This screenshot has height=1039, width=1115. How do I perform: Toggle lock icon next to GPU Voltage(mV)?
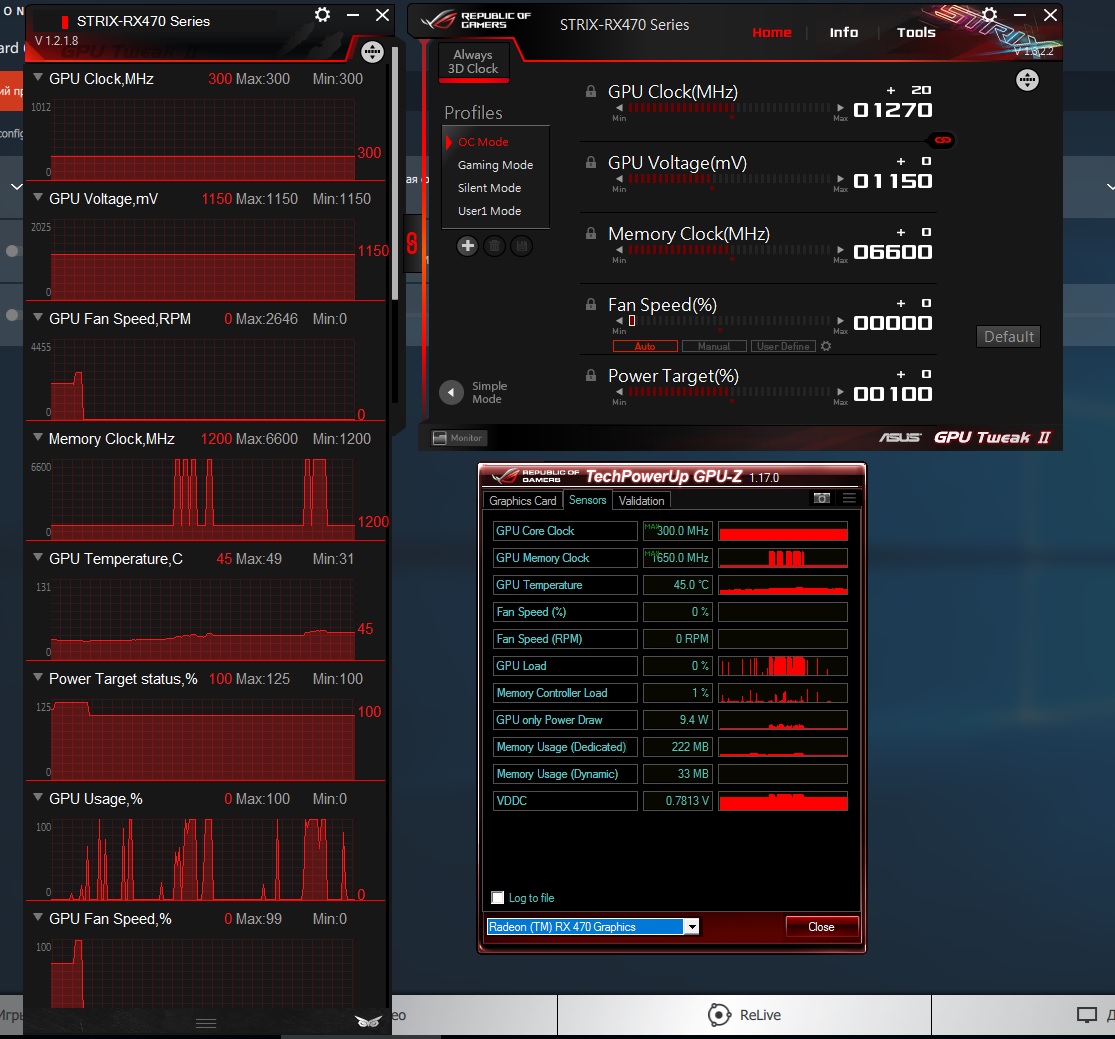pyautogui.click(x=590, y=162)
